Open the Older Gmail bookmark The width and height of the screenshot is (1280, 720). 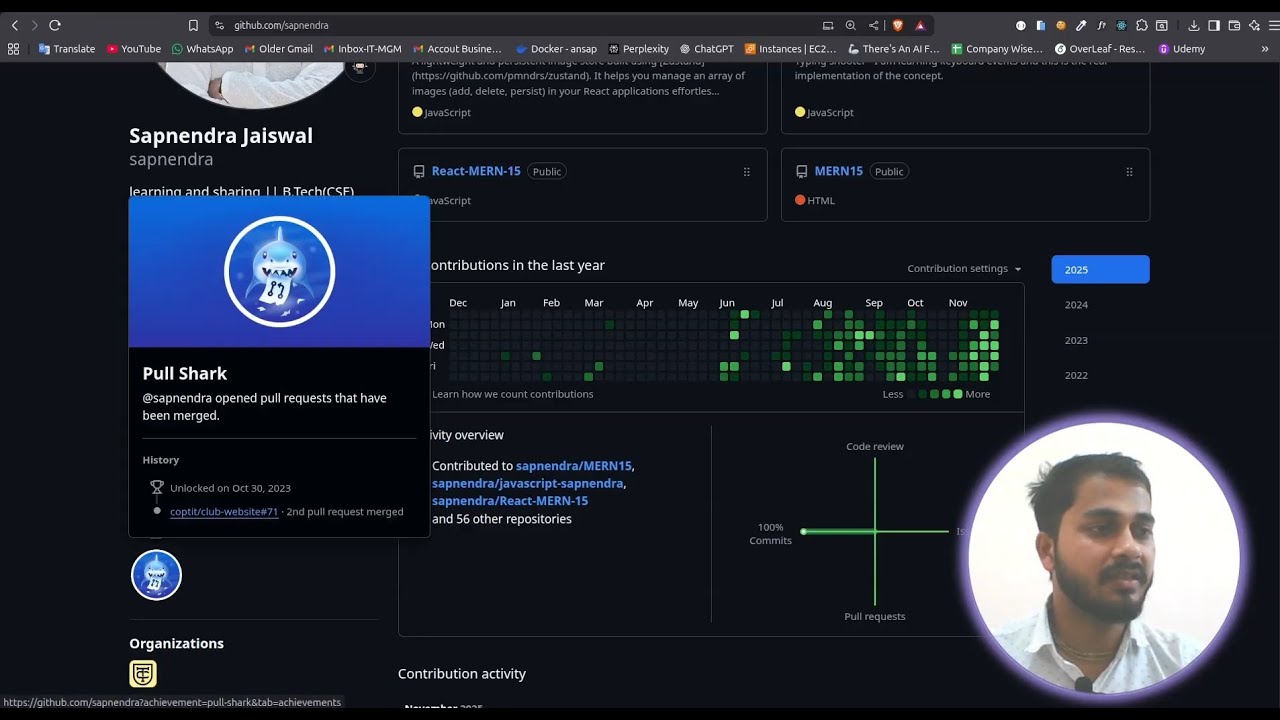[x=277, y=48]
